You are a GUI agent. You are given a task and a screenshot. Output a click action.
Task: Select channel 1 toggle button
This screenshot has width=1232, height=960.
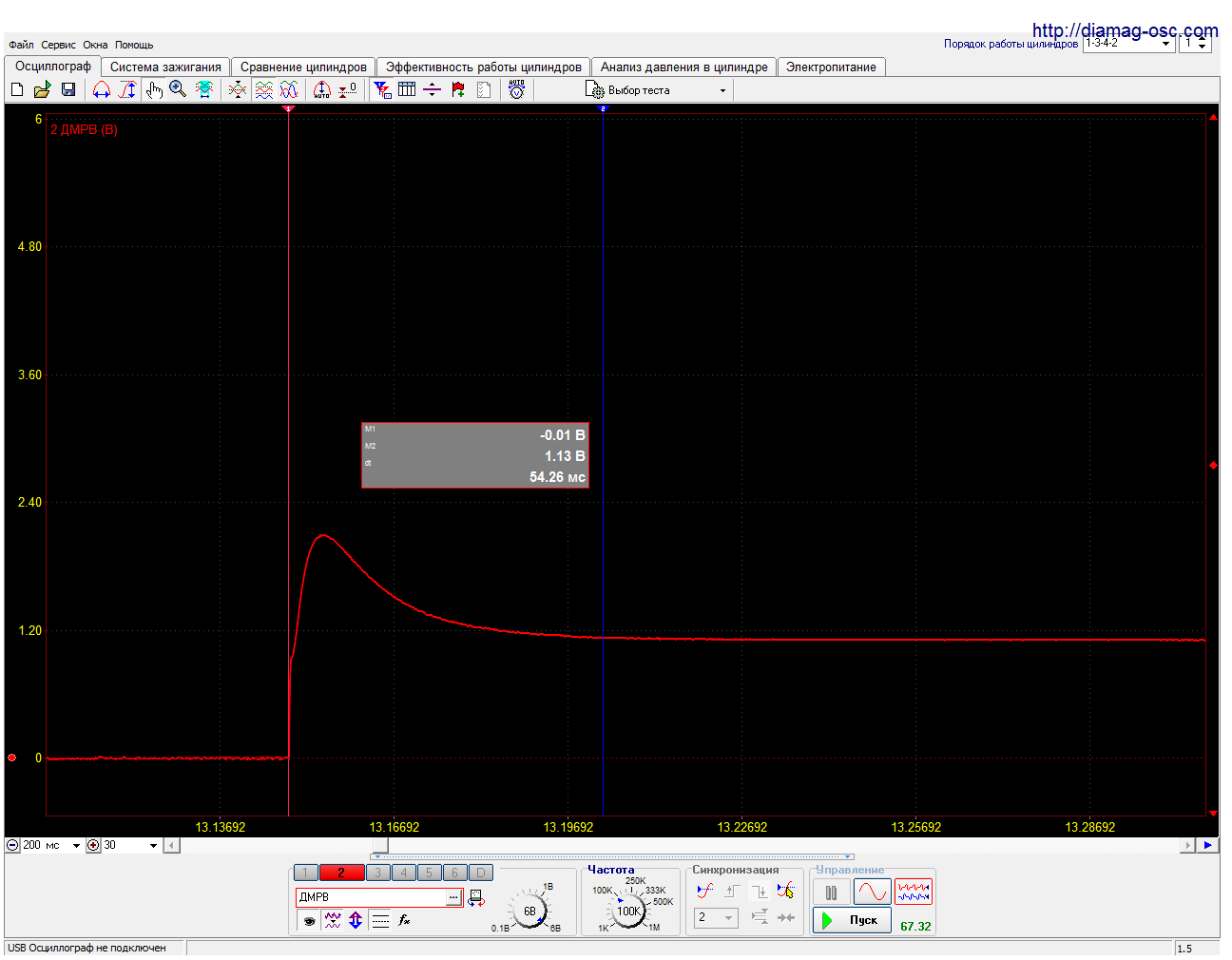[x=306, y=873]
